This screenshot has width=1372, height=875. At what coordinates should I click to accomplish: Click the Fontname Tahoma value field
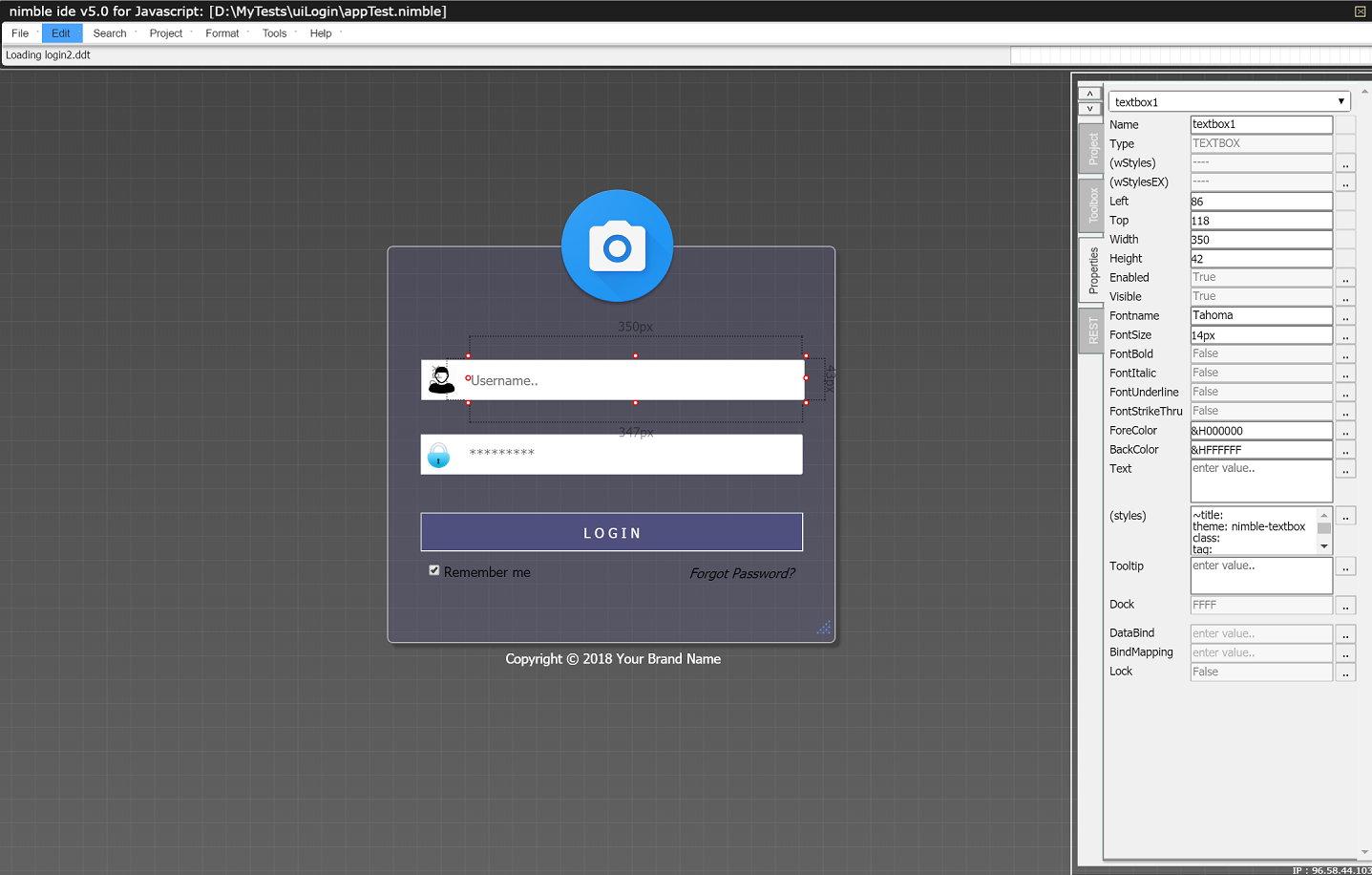1261,316
